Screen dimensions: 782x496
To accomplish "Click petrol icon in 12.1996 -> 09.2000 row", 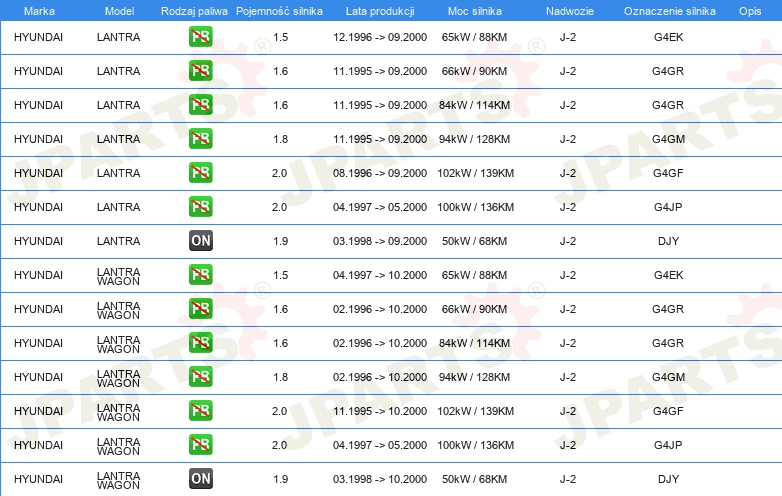I will coord(200,37).
